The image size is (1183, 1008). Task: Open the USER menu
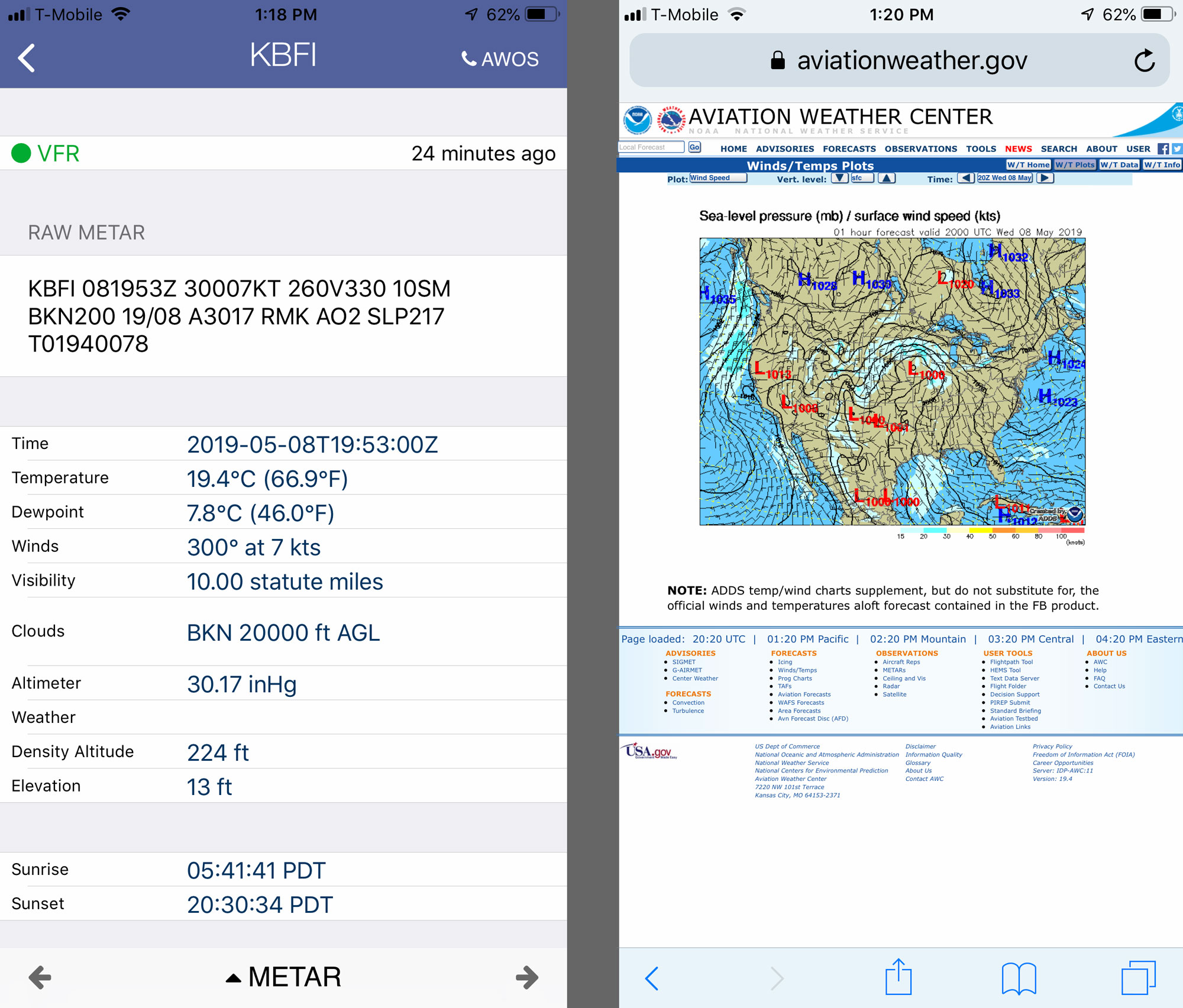1138,149
